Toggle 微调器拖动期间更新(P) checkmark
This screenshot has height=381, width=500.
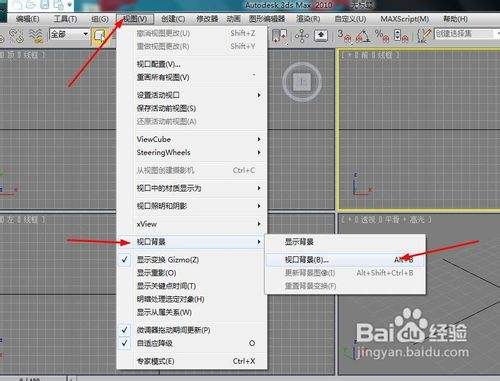pyautogui.click(x=192, y=330)
